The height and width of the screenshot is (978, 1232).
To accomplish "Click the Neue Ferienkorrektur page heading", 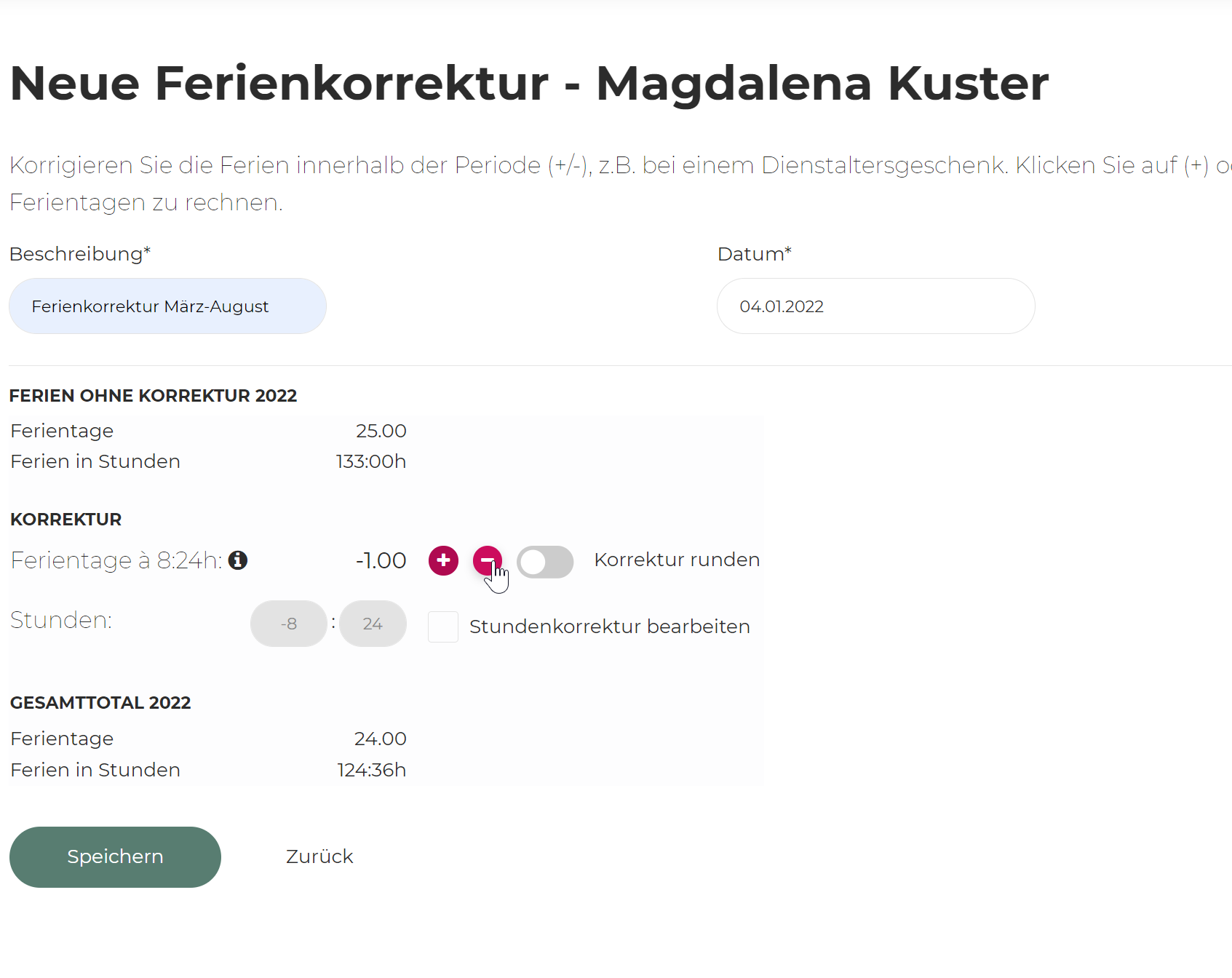I will point(529,83).
